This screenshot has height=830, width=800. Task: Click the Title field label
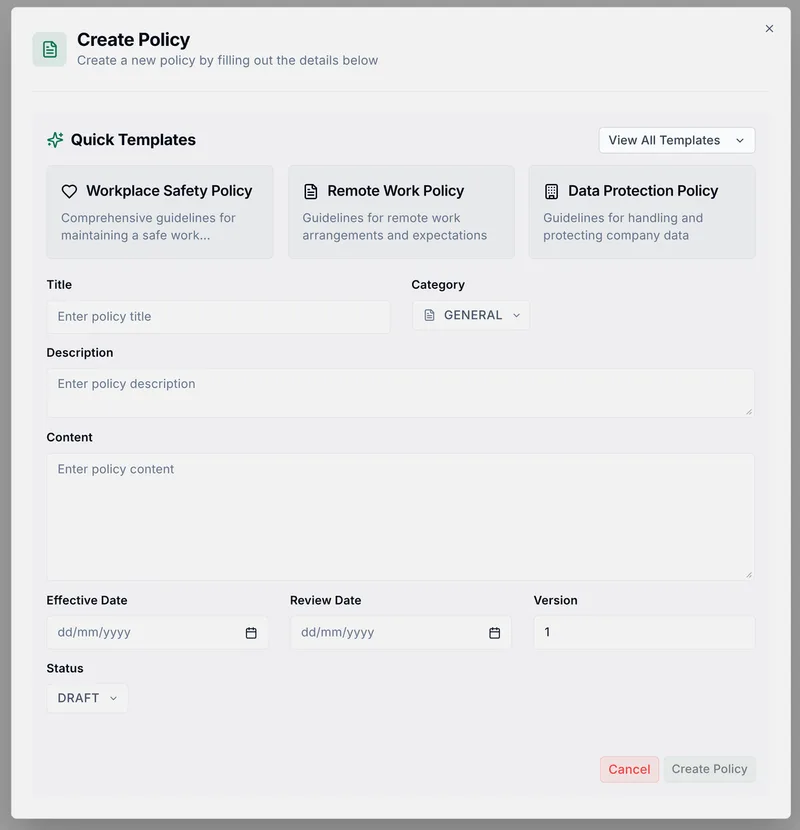[59, 285]
